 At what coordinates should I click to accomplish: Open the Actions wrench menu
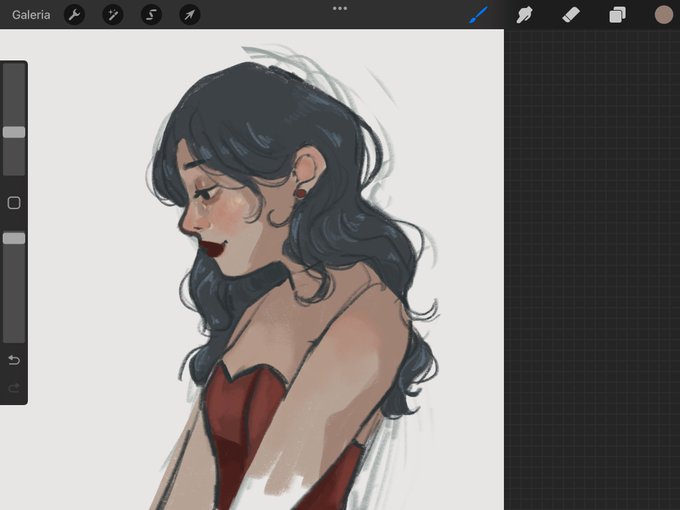pos(74,15)
